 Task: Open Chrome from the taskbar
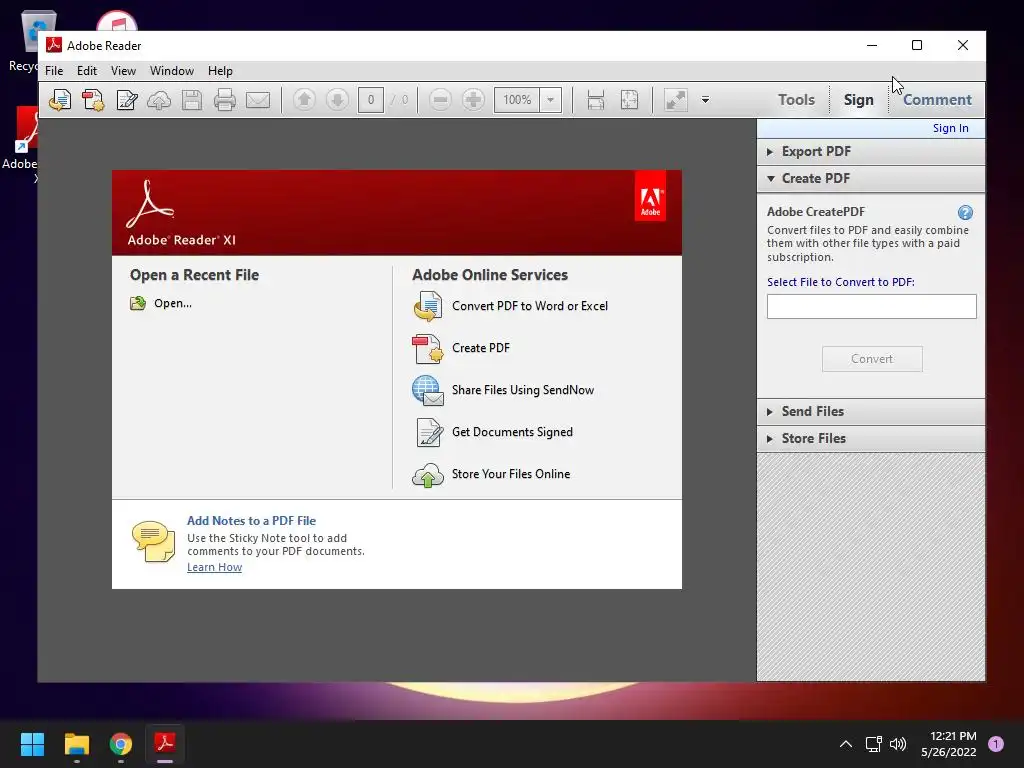pyautogui.click(x=121, y=744)
